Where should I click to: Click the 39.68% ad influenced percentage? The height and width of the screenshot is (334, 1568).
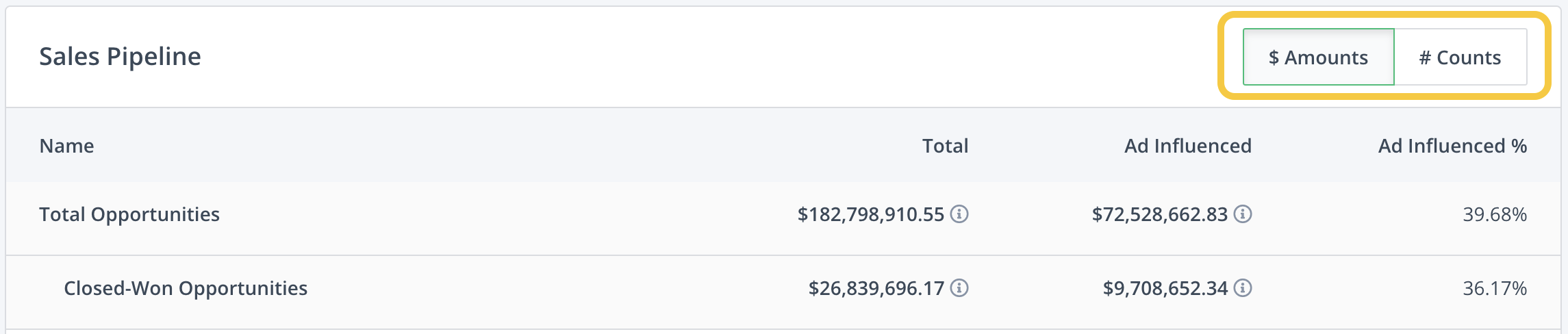[1495, 214]
